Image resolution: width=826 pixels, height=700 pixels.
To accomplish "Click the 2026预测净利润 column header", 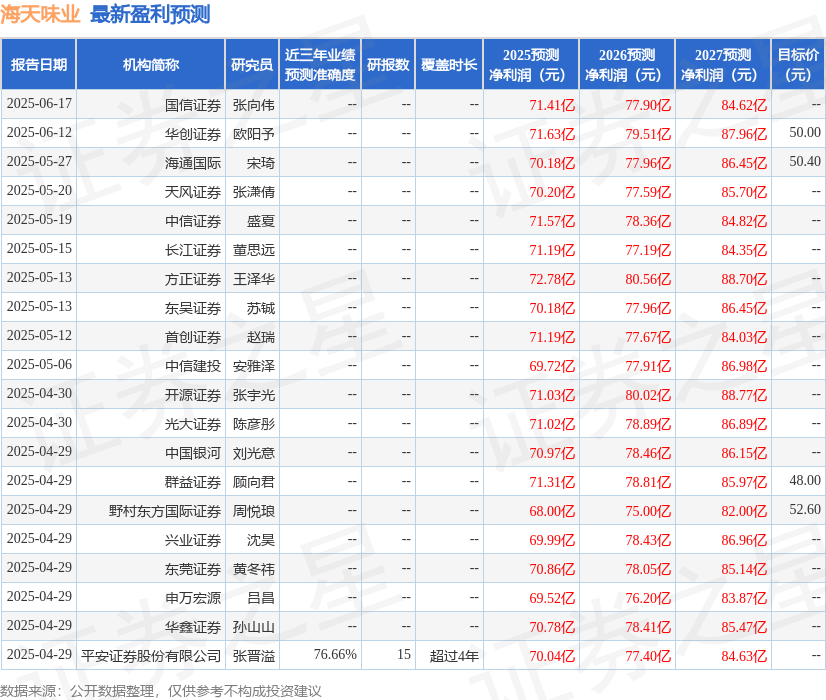I will pyautogui.click(x=627, y=64).
